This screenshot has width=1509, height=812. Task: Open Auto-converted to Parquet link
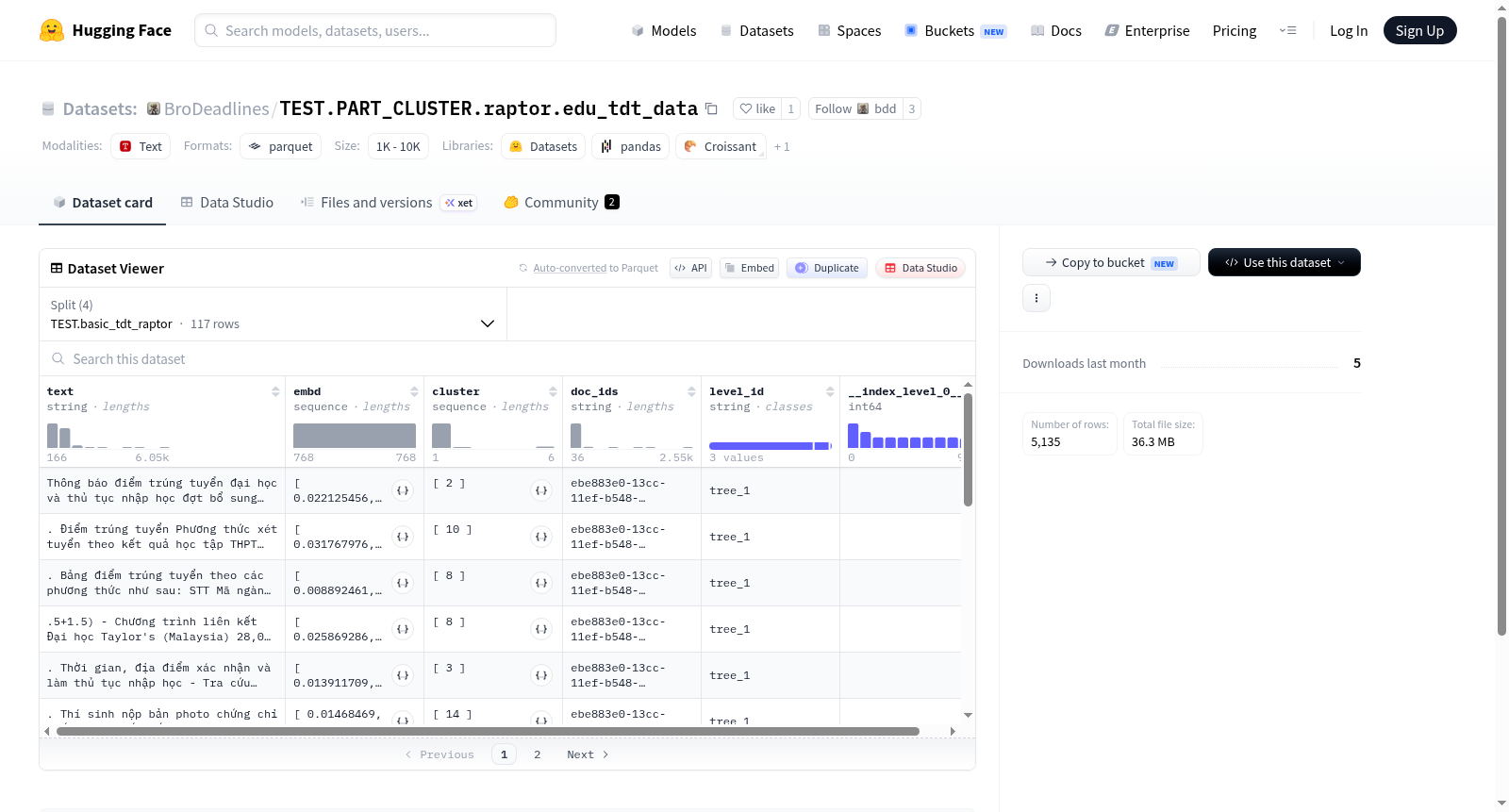595,268
